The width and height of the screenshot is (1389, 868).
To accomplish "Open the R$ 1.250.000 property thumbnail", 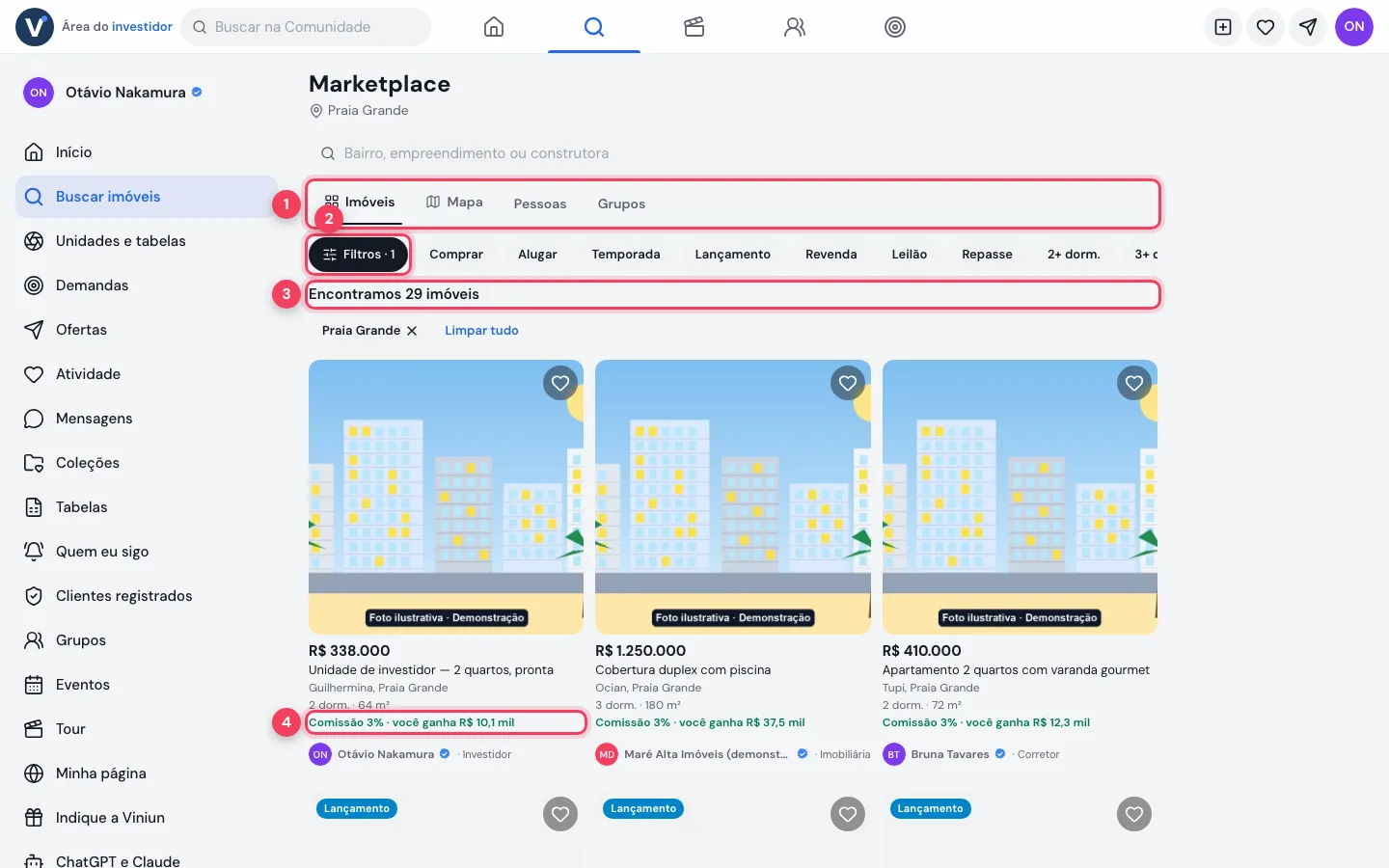I will click(733, 498).
